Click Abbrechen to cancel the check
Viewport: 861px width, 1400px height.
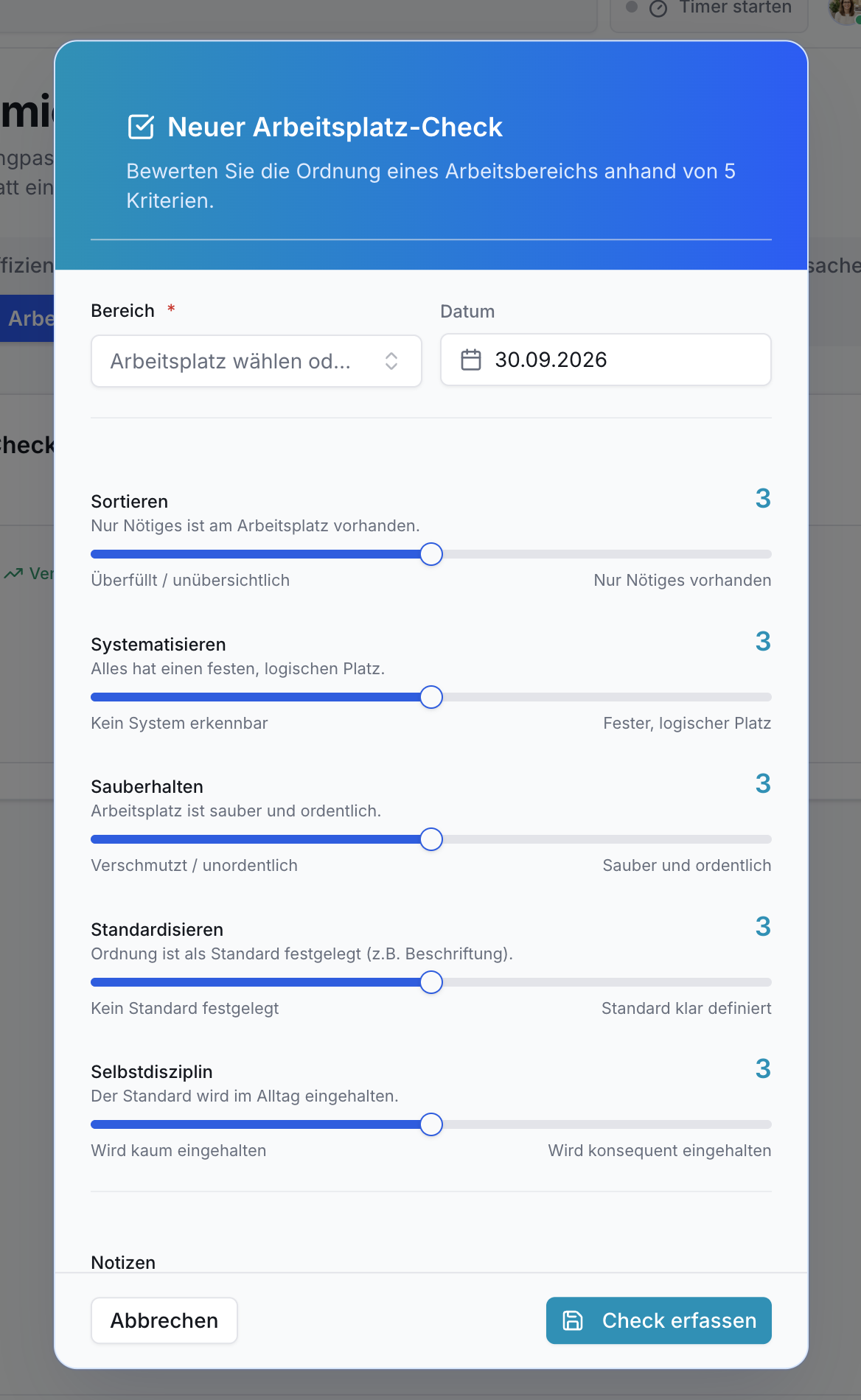click(x=164, y=1320)
